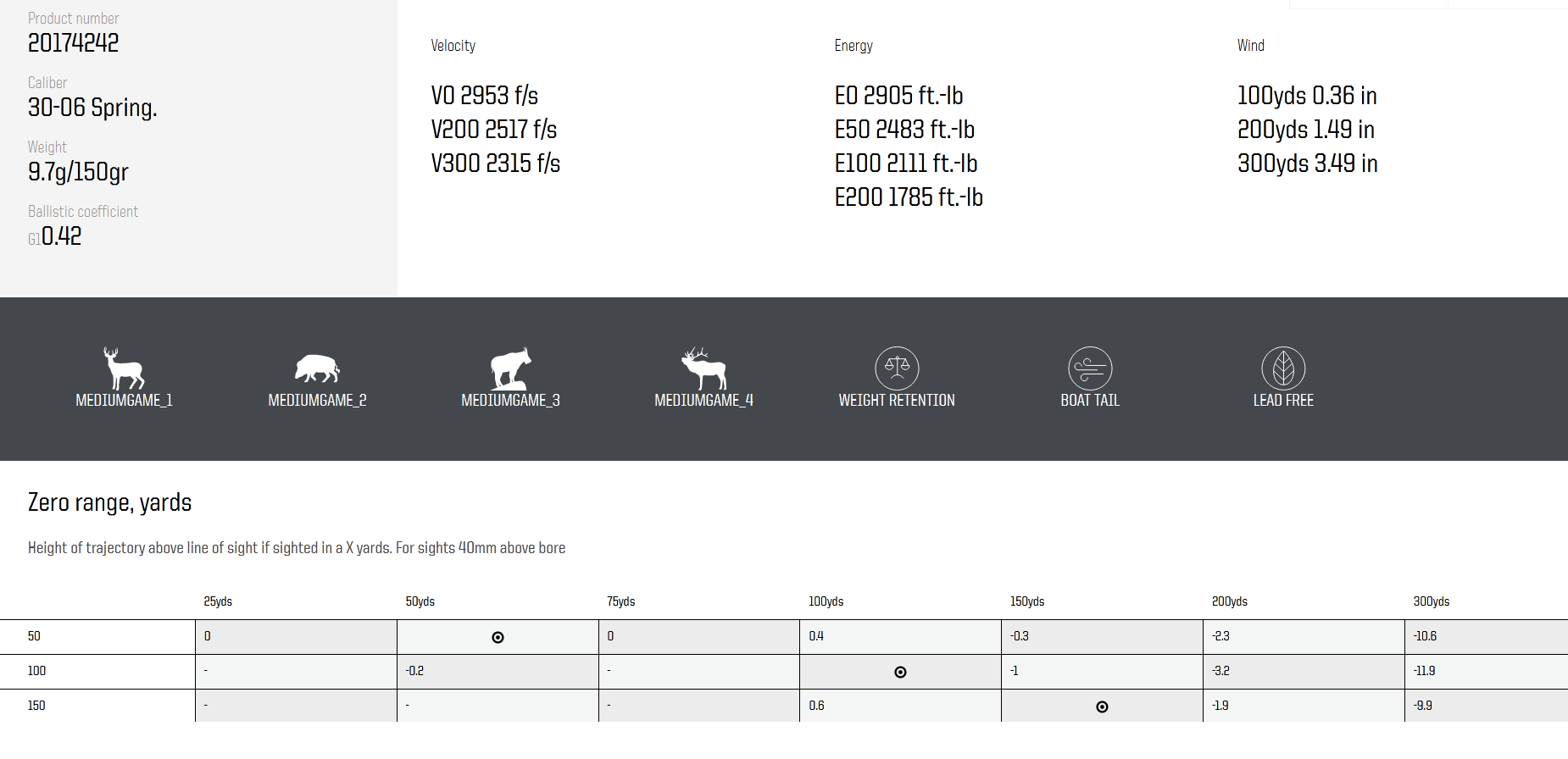Click the zero target marker in row 150
Image resolution: width=1568 pixels, height=759 pixels.
point(1102,707)
